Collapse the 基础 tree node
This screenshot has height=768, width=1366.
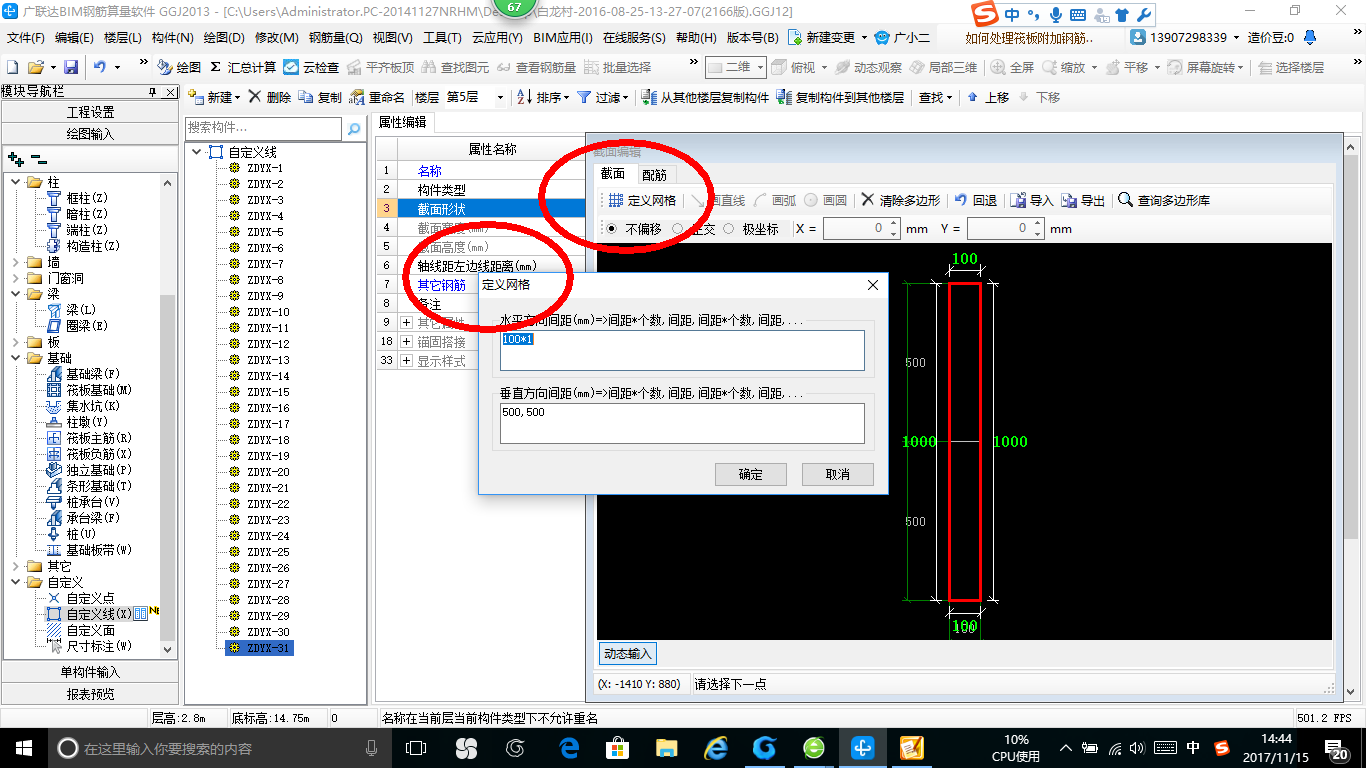point(16,358)
